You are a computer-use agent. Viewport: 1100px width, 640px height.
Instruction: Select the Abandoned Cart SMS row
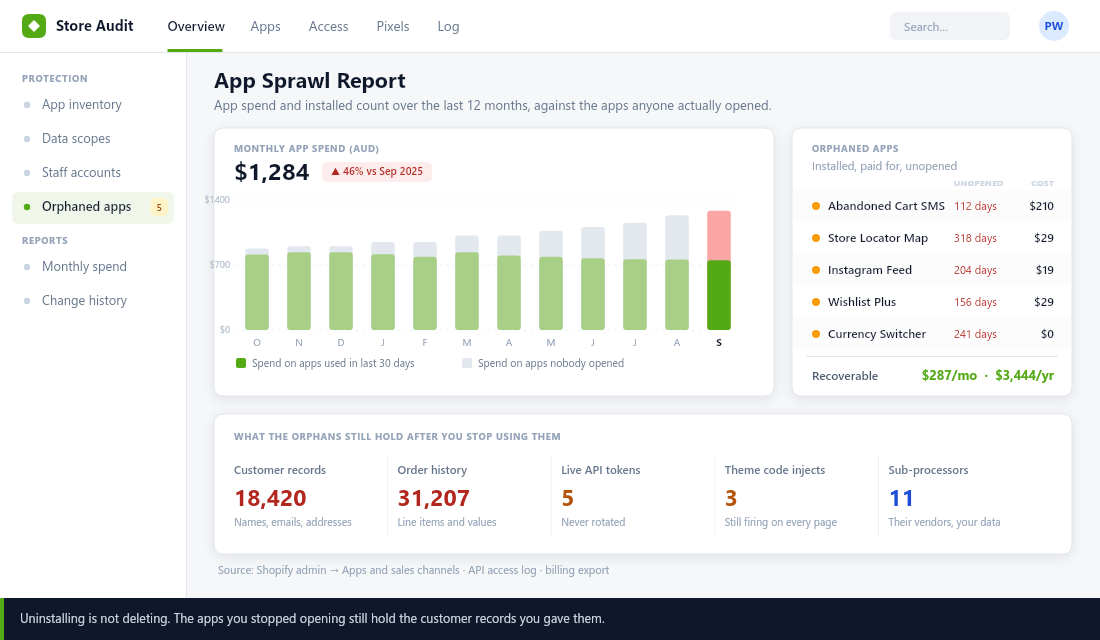tap(932, 206)
